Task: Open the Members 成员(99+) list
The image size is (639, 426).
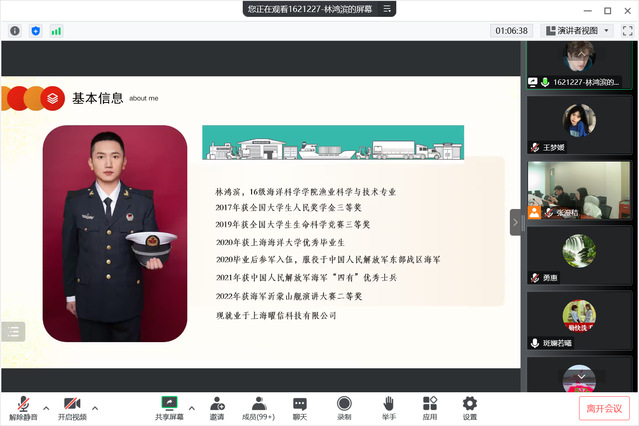Action: [259, 407]
